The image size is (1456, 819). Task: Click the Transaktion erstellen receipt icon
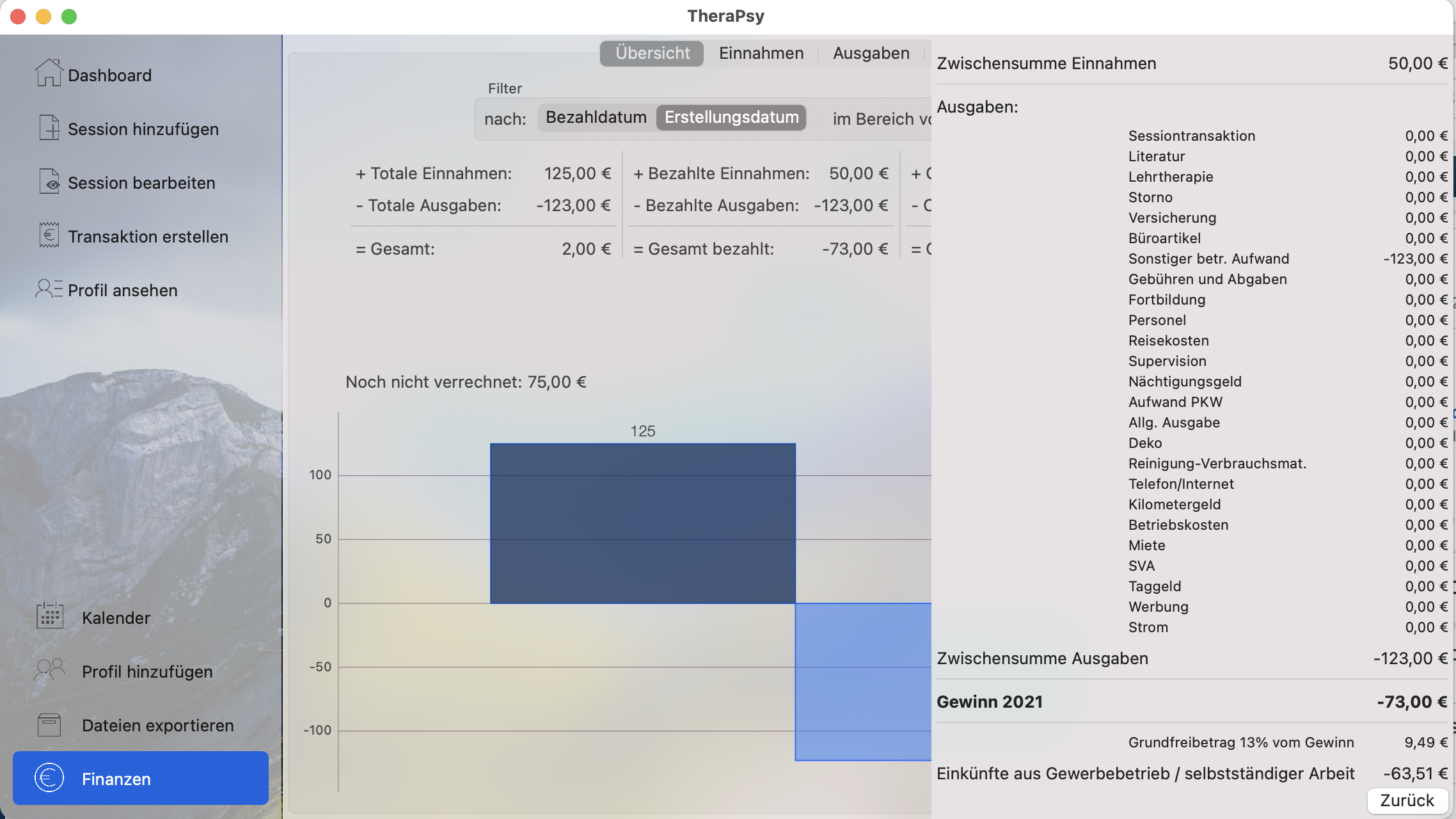click(x=49, y=235)
